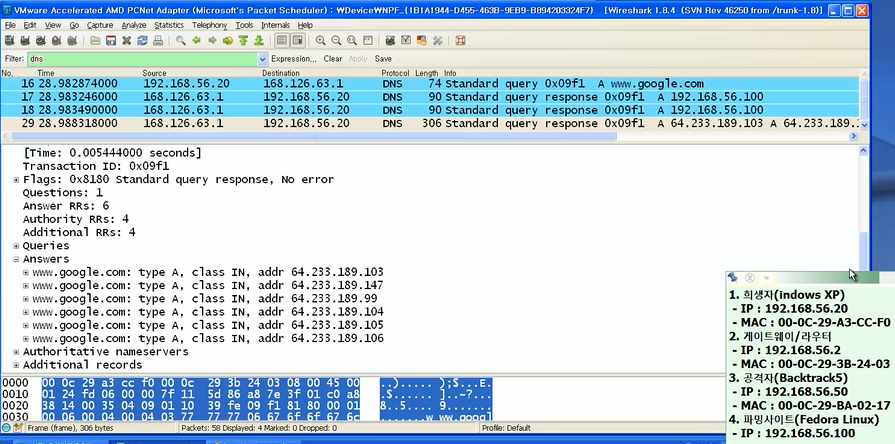The height and width of the screenshot is (444, 895).
Task: Open the capture interfaces list icon
Action: pos(9,41)
